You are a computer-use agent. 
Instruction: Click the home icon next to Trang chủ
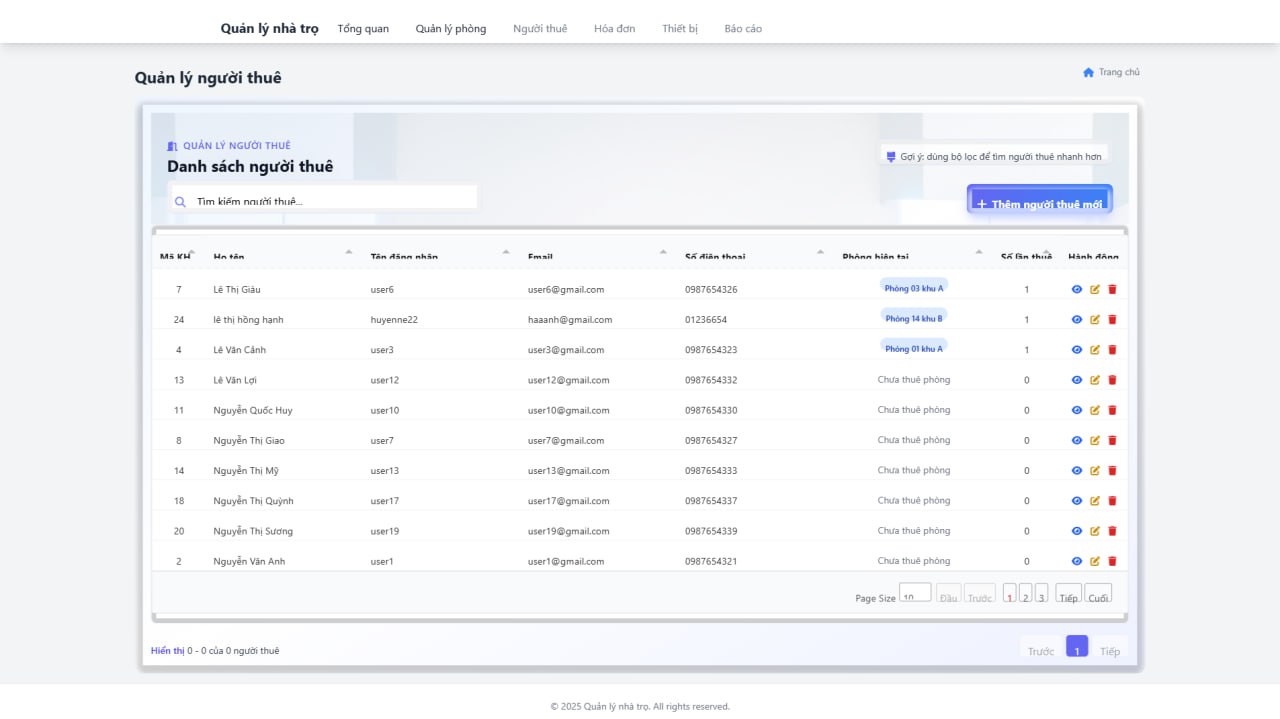[x=1088, y=72]
